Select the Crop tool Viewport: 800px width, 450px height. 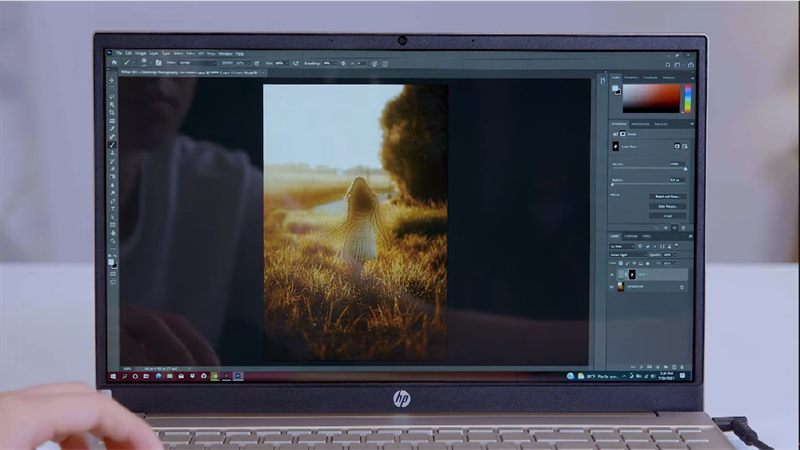[x=112, y=112]
